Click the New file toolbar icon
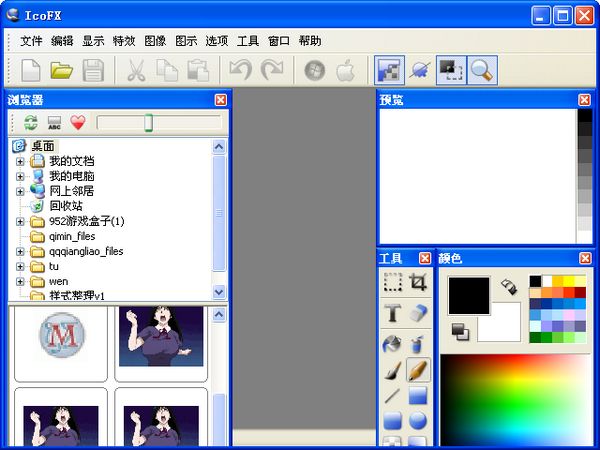This screenshot has width=600, height=450. coord(30,70)
